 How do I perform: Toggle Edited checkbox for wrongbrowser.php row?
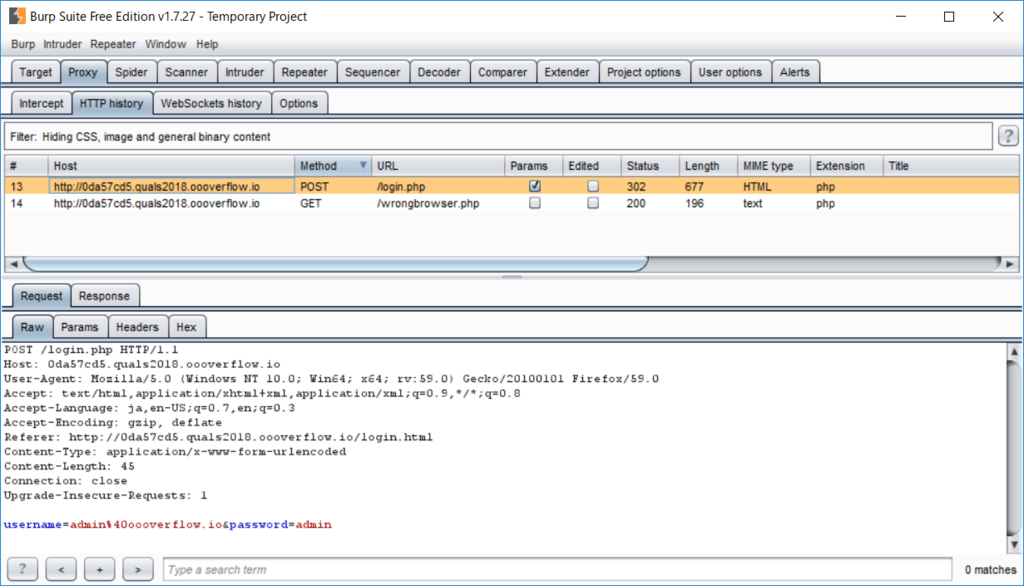coord(593,203)
